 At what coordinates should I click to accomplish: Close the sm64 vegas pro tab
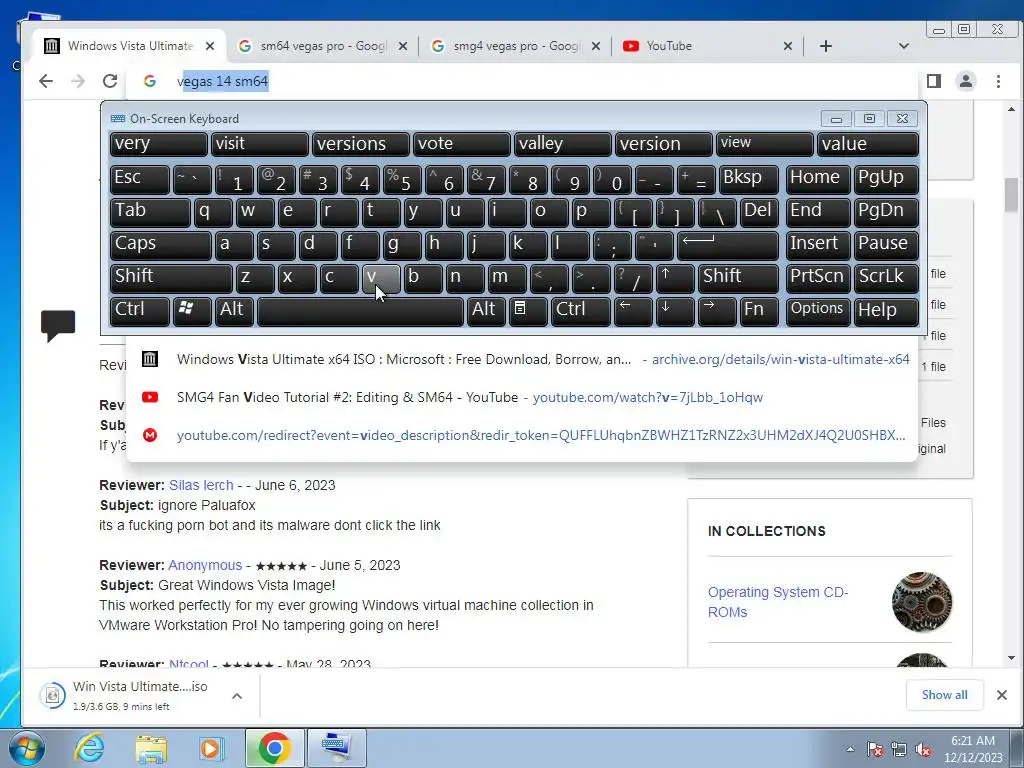pyautogui.click(x=403, y=46)
